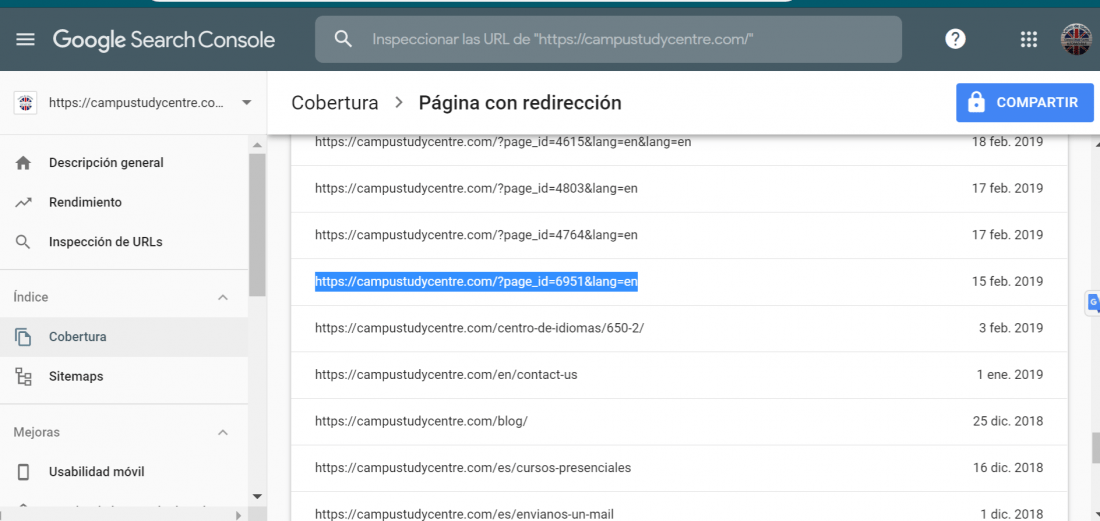
Task: Click the highlighted page_id=6951 URL
Action: pos(476,282)
